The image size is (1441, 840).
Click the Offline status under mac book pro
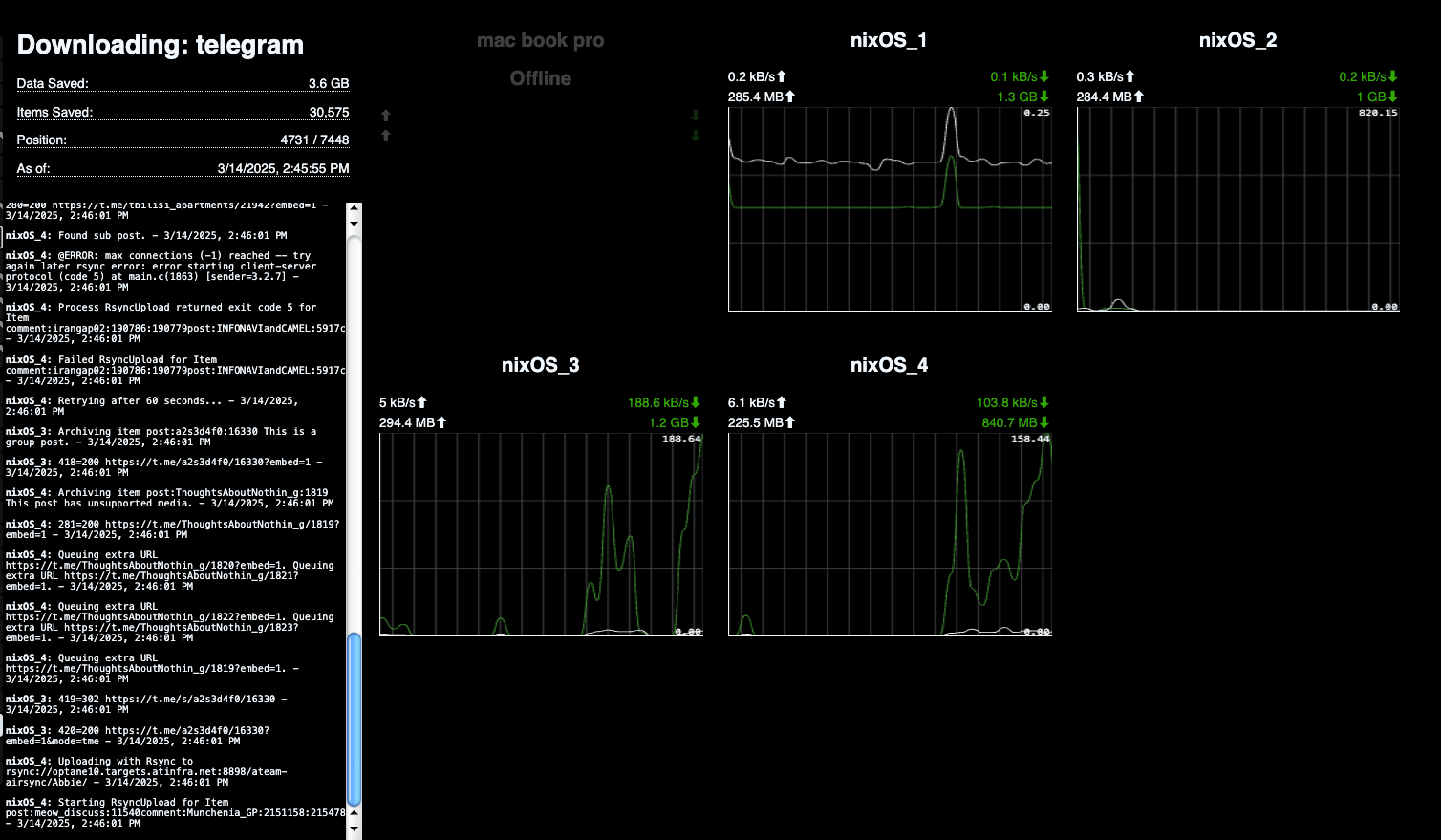(x=540, y=78)
